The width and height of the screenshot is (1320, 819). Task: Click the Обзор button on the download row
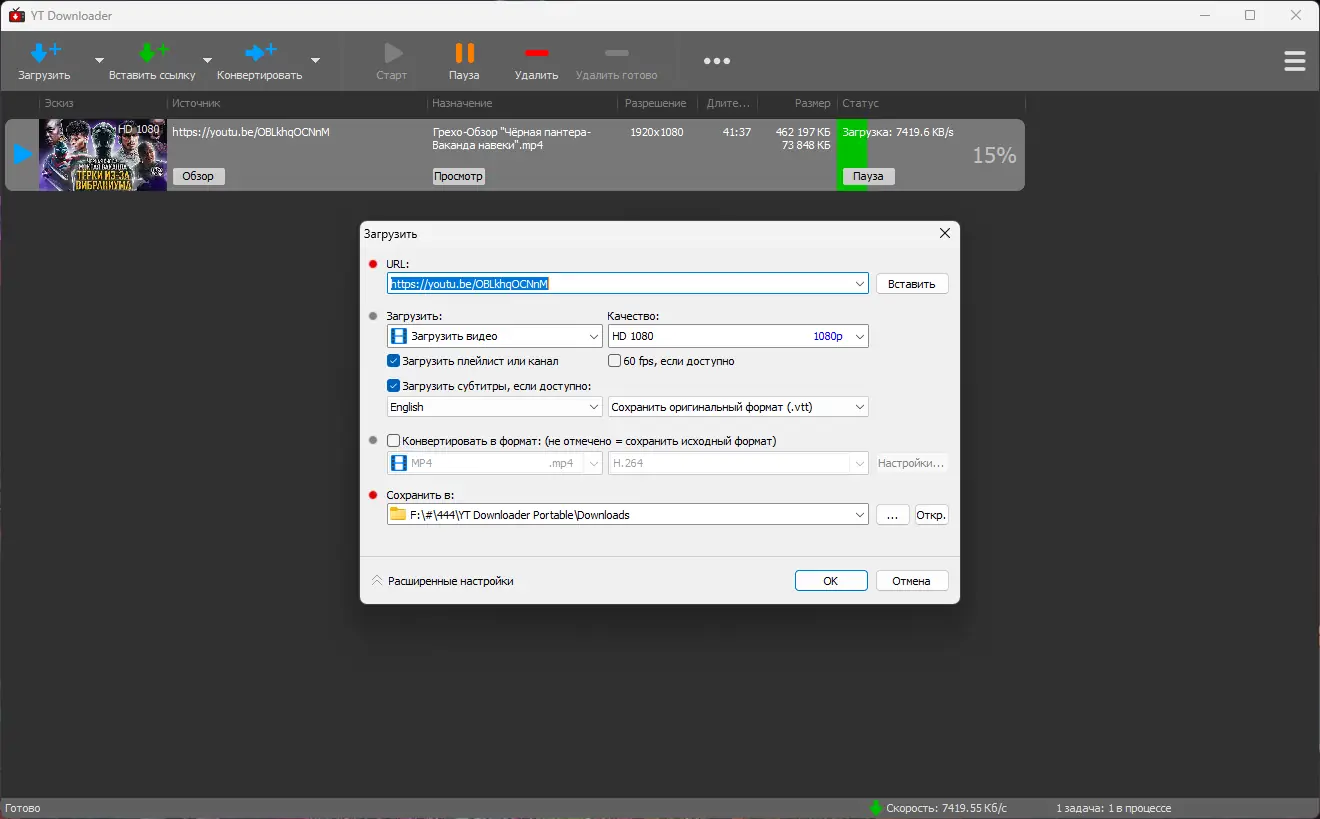coord(199,176)
